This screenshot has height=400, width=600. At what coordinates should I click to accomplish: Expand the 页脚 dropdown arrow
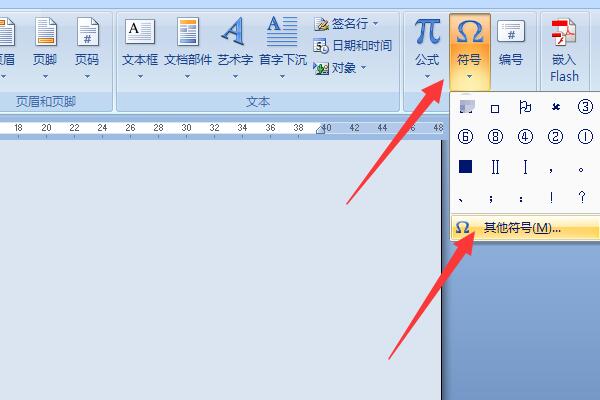(x=46, y=77)
